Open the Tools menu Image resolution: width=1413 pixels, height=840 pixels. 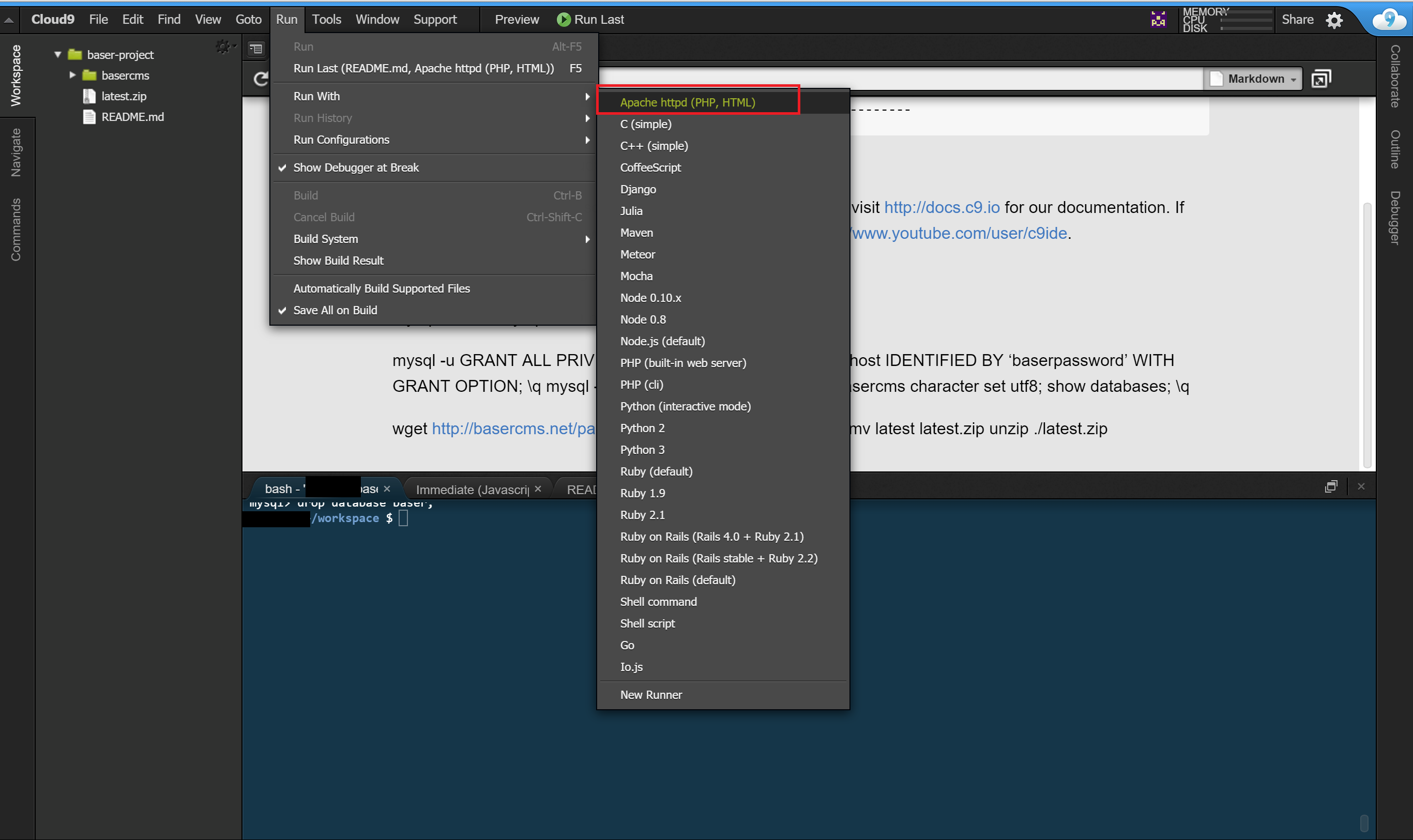(x=327, y=20)
